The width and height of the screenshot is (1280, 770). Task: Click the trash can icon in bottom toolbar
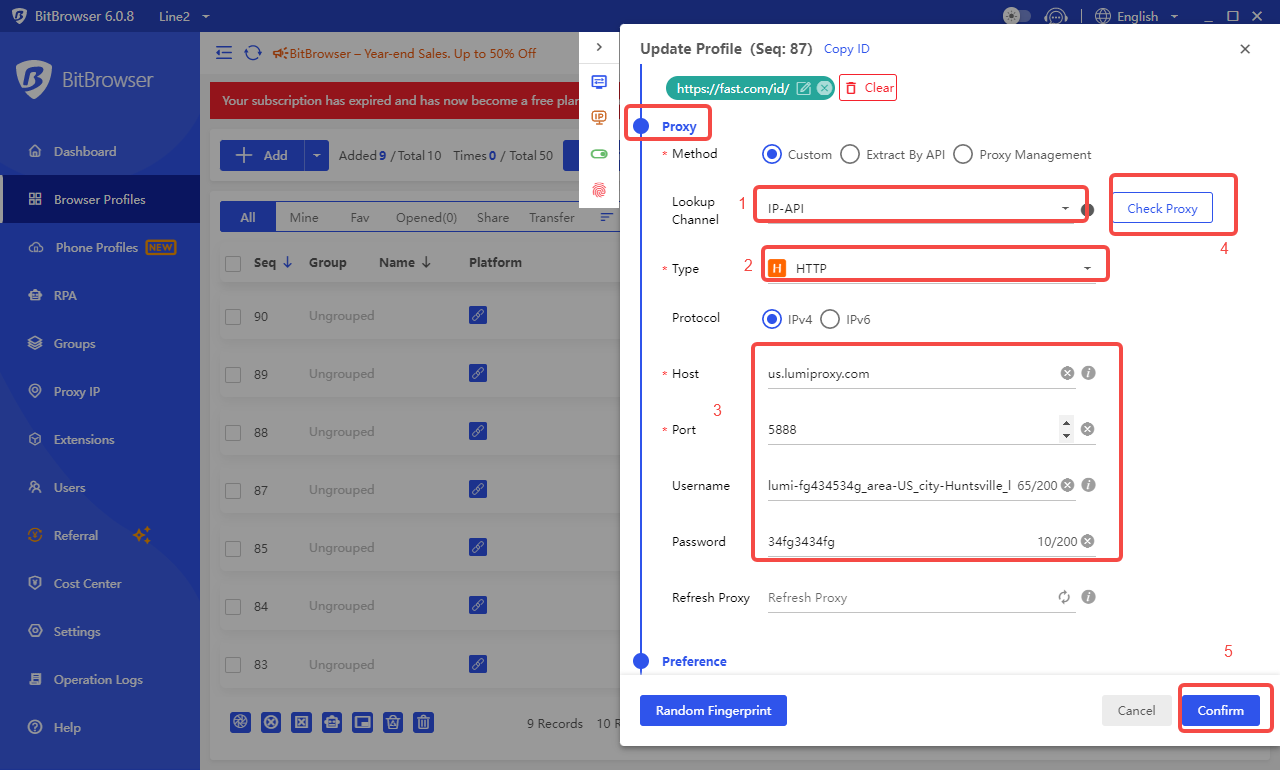[x=424, y=722]
